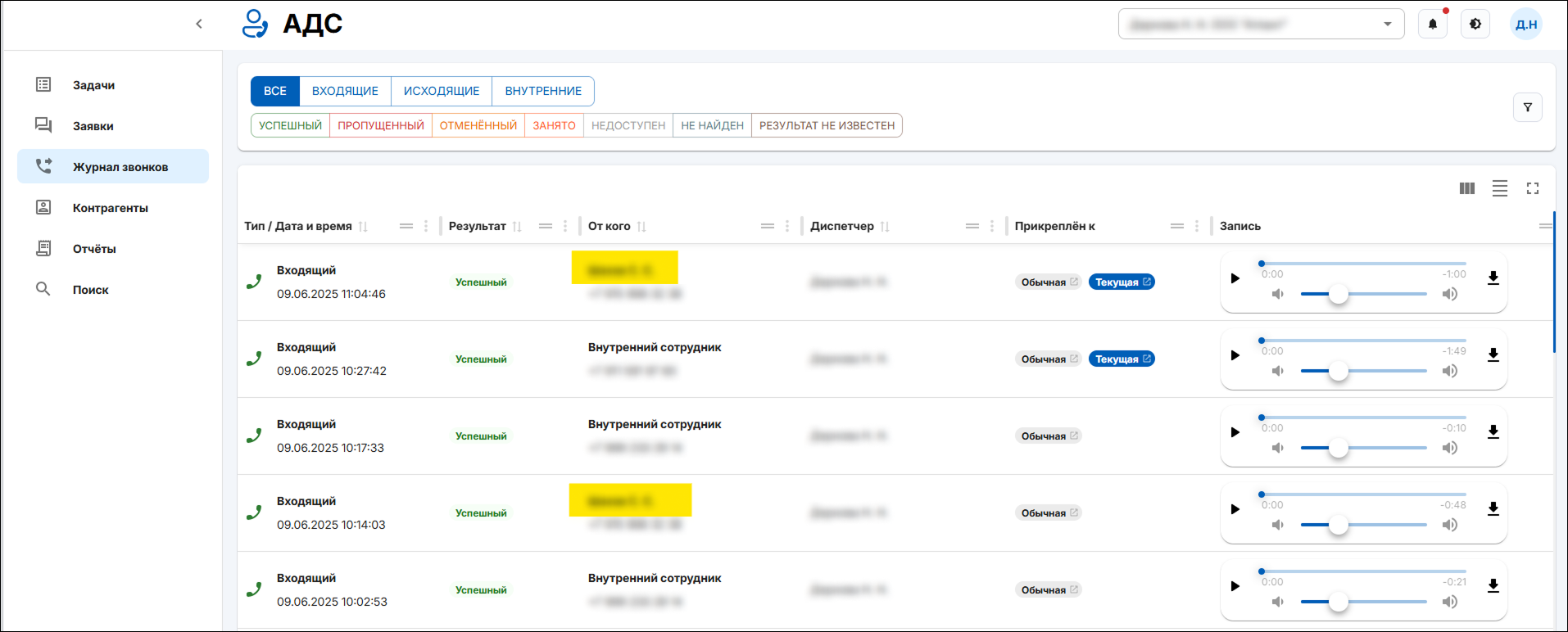The width and height of the screenshot is (1568, 632).
Task: Switch to the ВХОДЯЩИЕ tab
Action: 345,91
